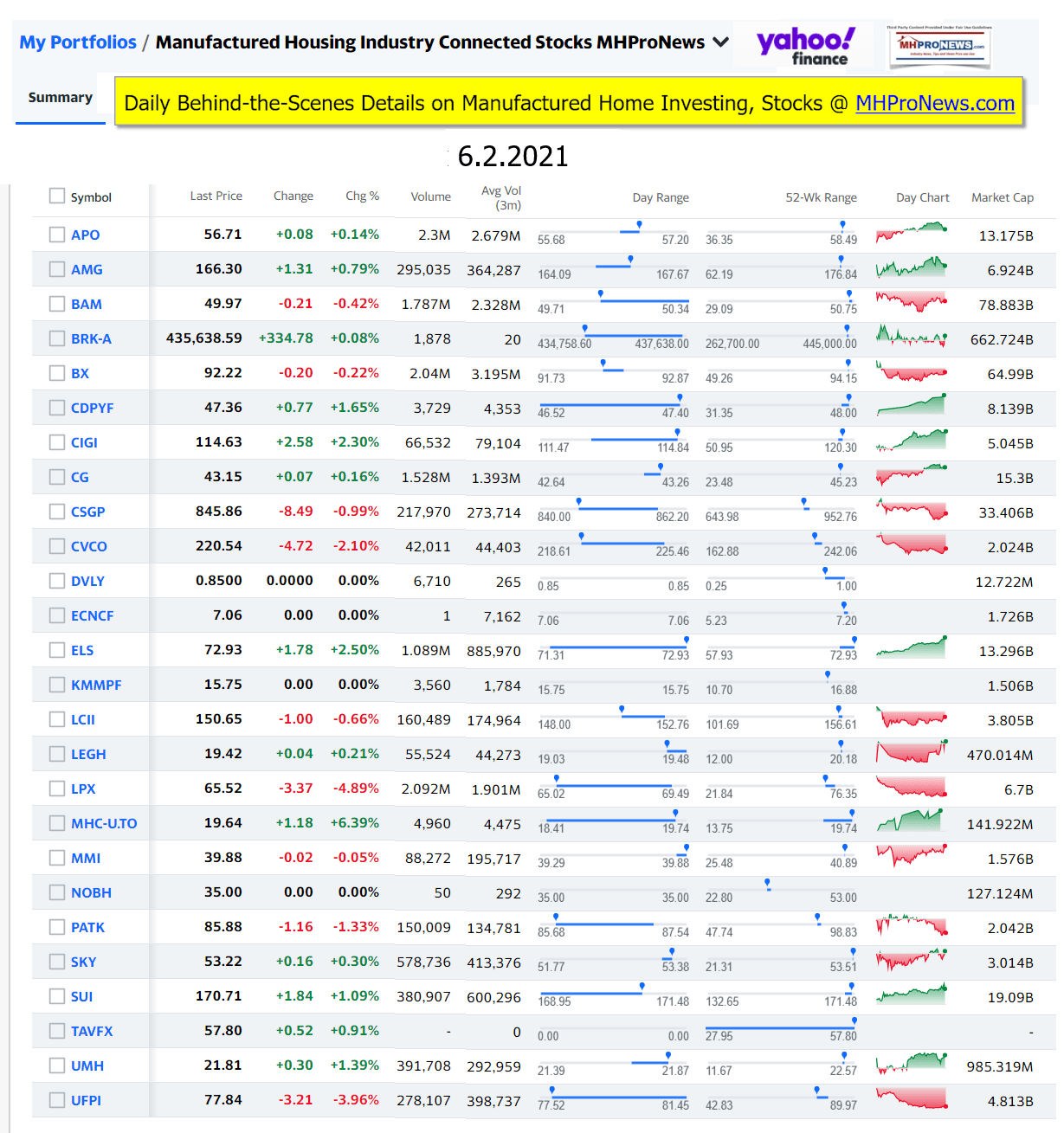Go to My Portfolios breadcrumb
The image size is (1064, 1133).
click(x=78, y=42)
